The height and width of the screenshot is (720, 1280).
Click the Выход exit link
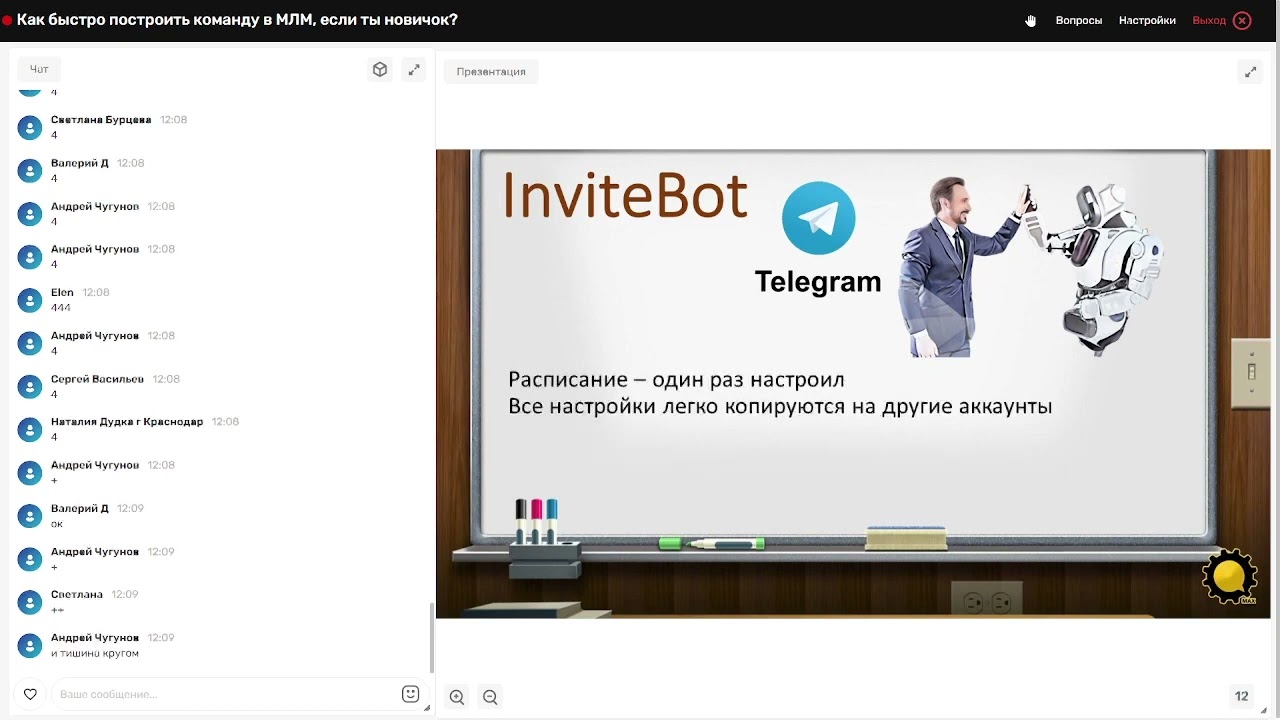point(1209,20)
